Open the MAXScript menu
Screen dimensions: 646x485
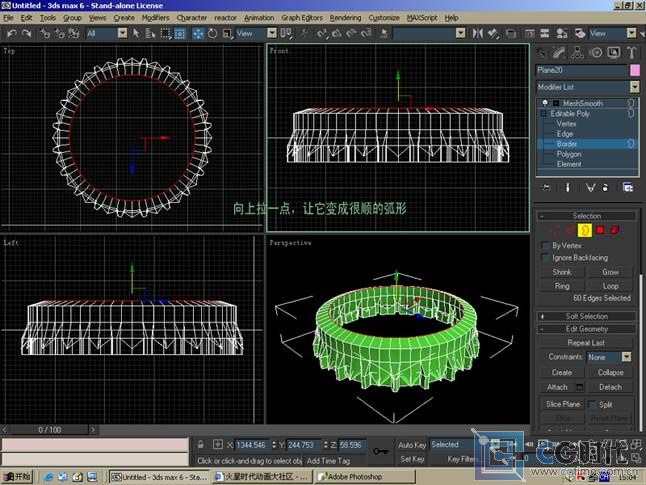point(422,18)
